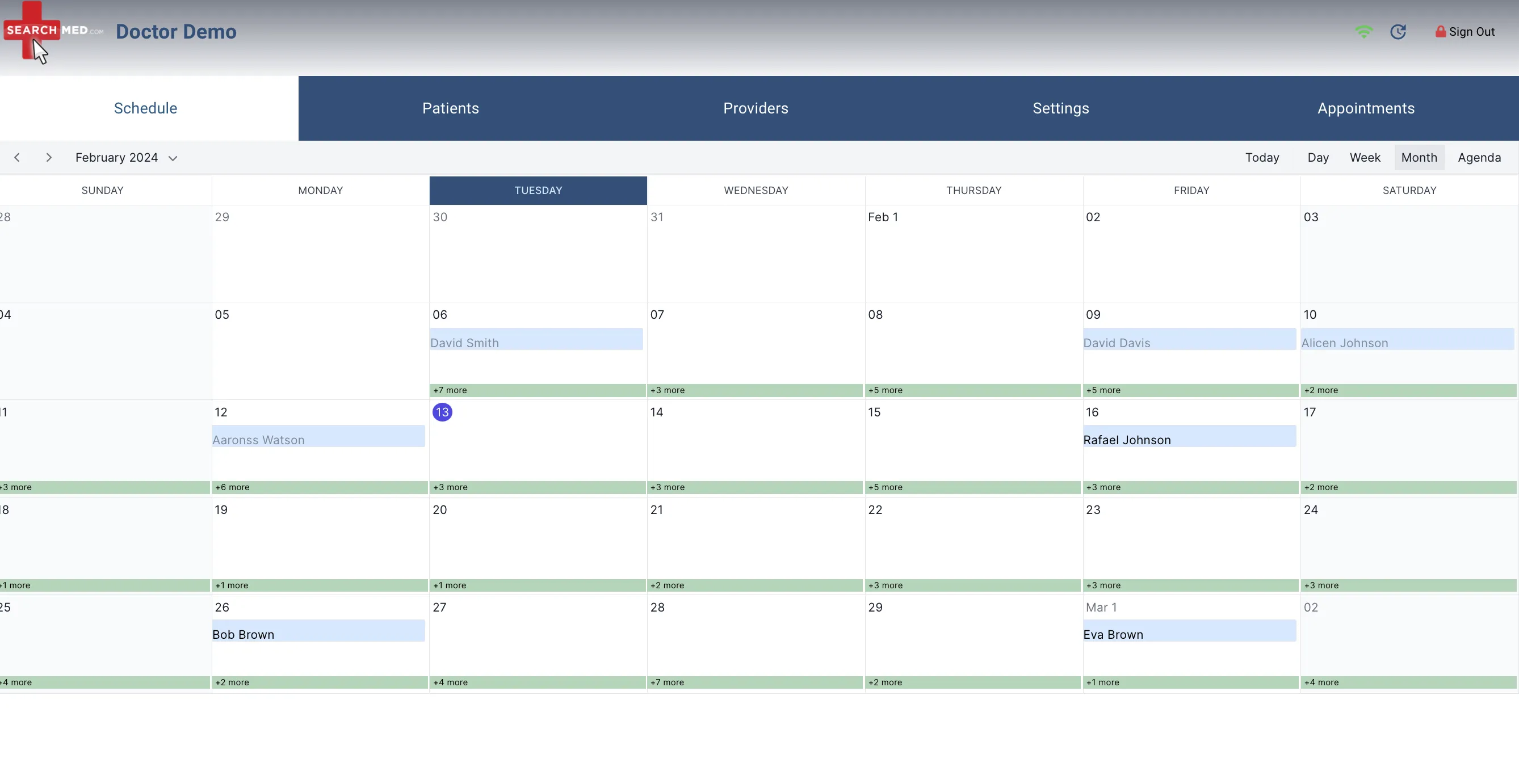Open the Appointments tab

(x=1366, y=108)
